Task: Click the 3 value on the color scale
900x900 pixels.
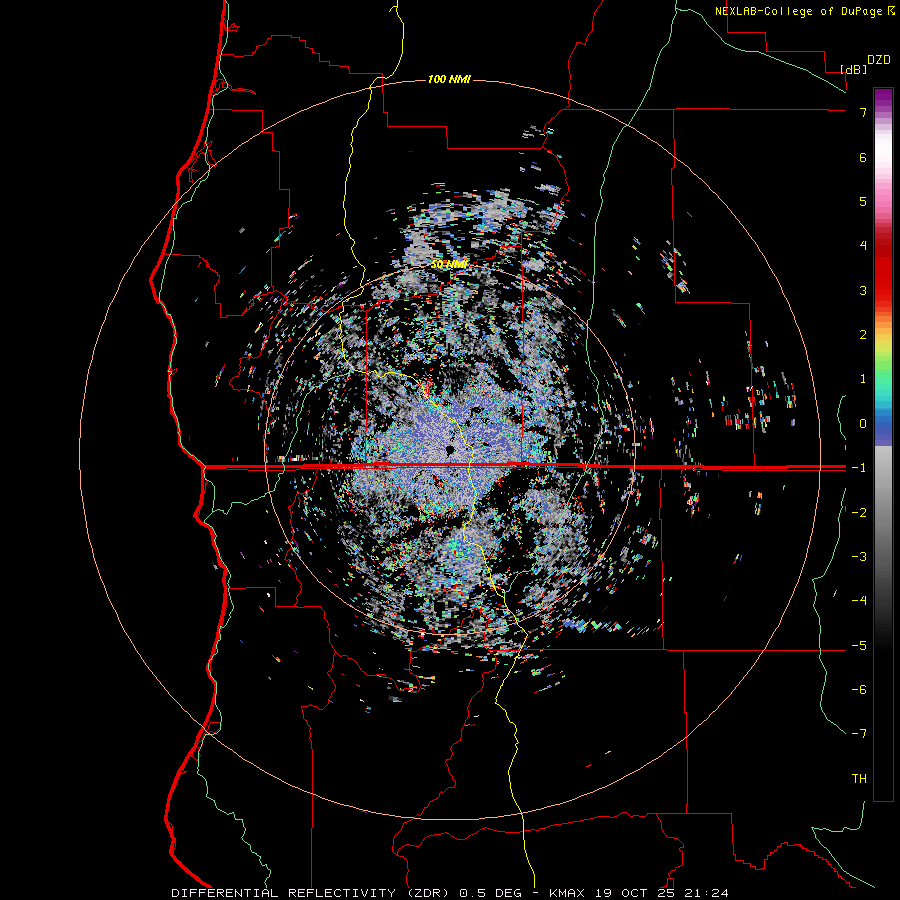Action: 863,290
